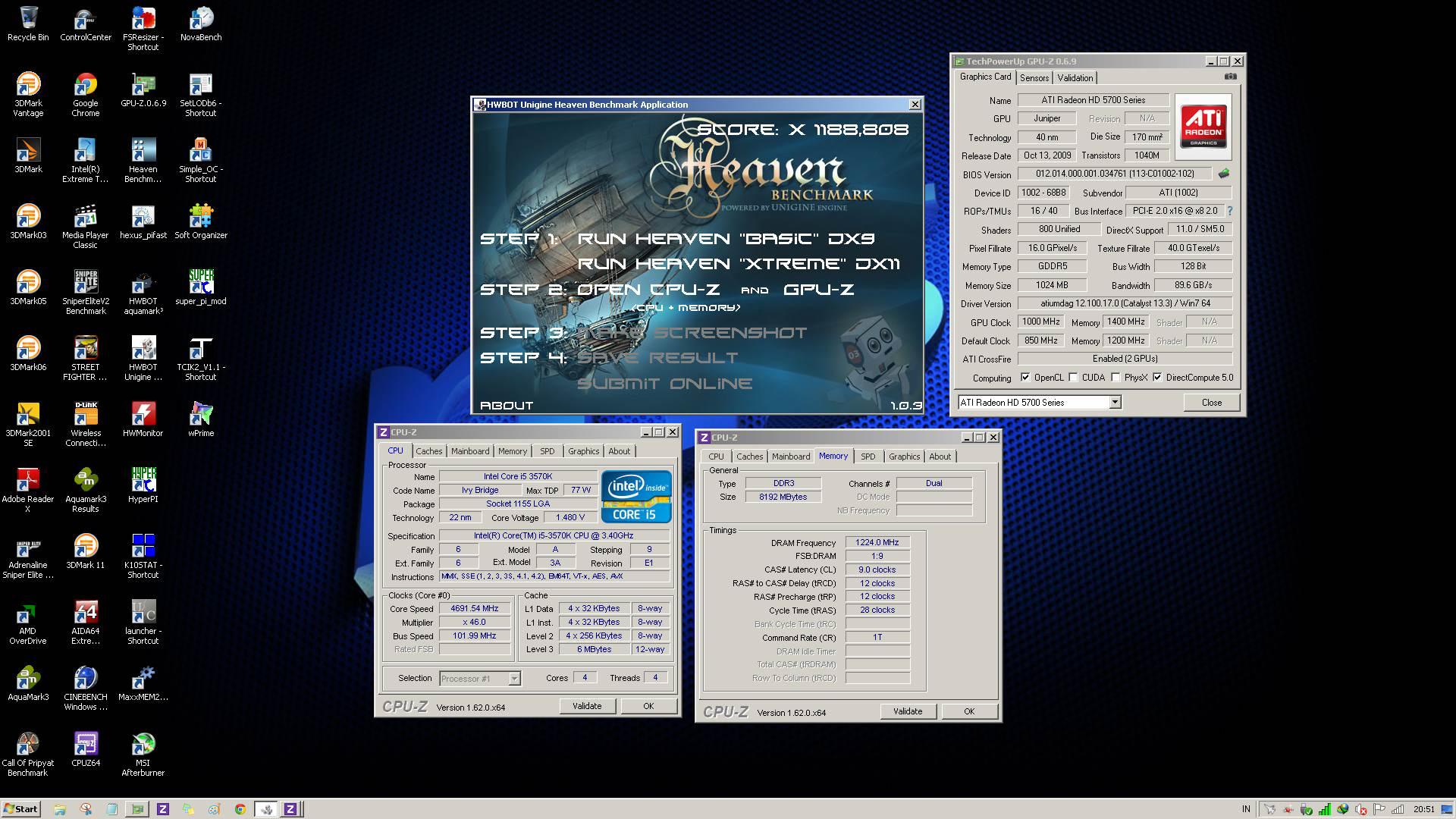Open SniperEliteV2 Benchmark icon
Screen dimensions: 1456x819
(x=86, y=293)
